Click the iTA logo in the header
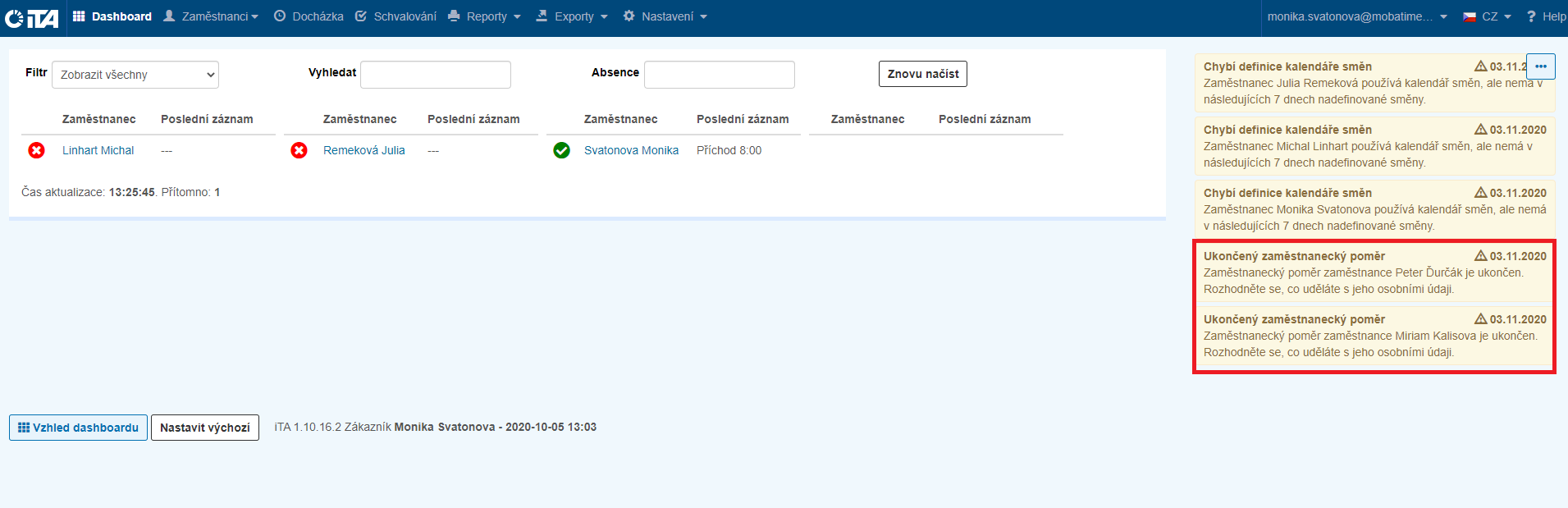The image size is (1568, 508). pos(31,17)
